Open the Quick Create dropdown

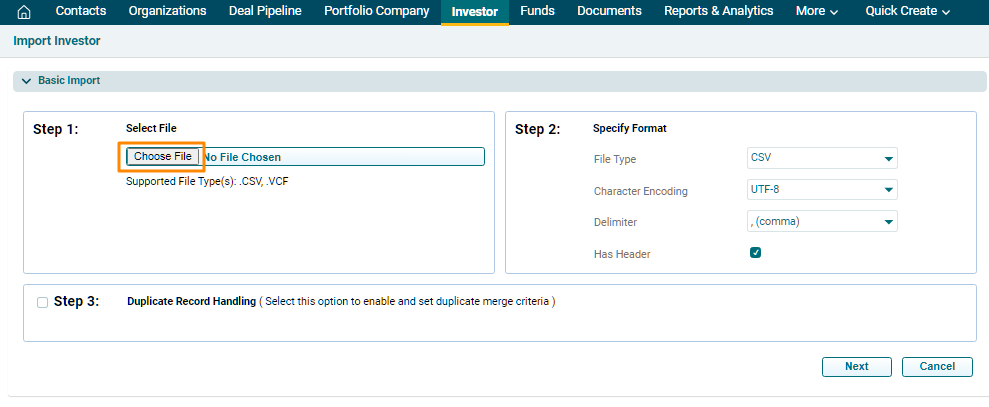[x=907, y=12]
